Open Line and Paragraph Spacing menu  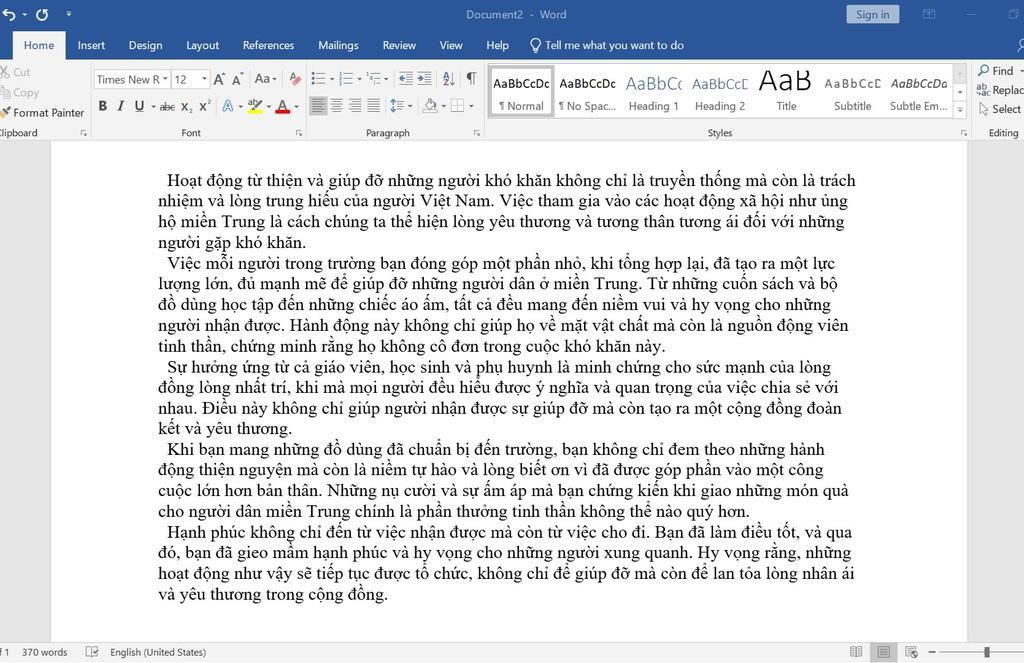click(400, 105)
